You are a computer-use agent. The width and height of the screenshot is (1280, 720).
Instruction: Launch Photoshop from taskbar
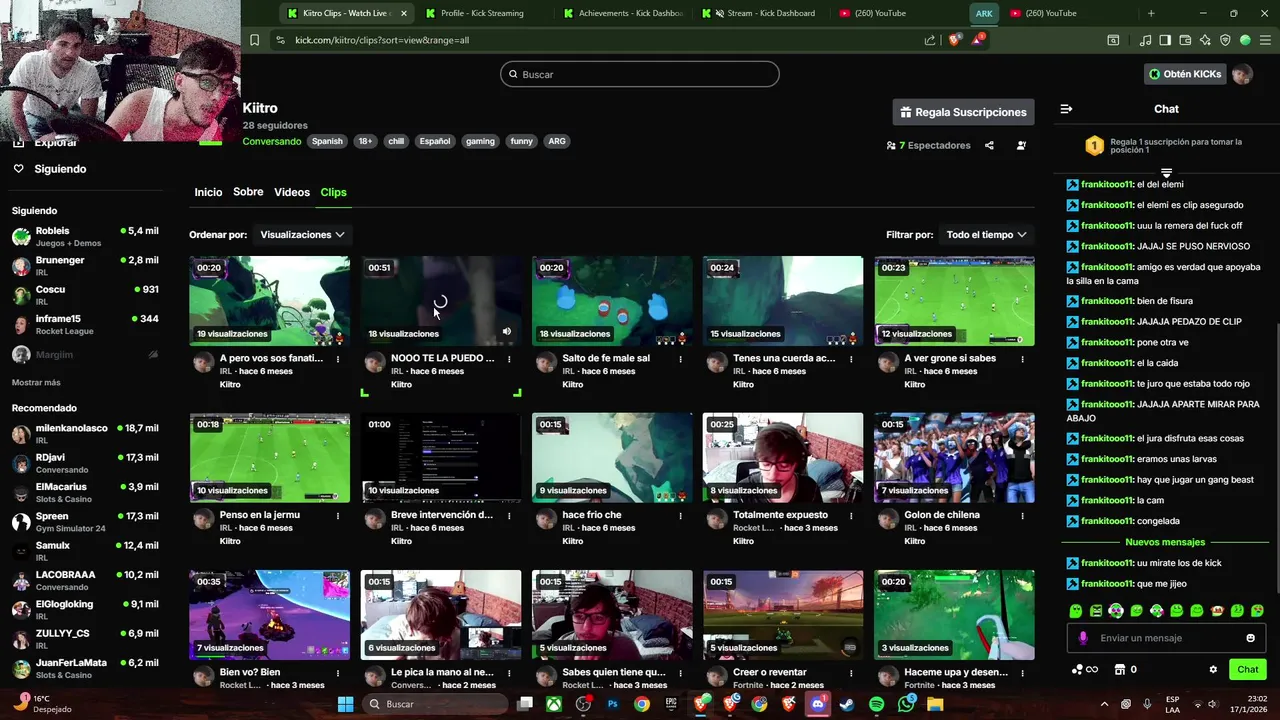(x=612, y=704)
